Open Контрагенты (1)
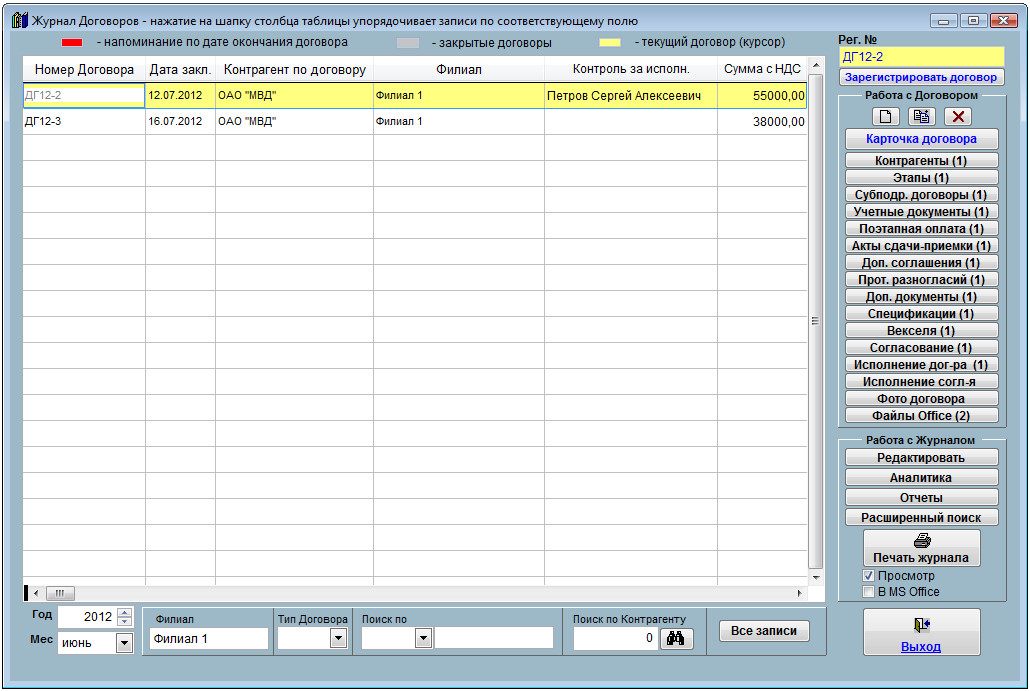Viewport: 1030px width, 691px height. 921,160
